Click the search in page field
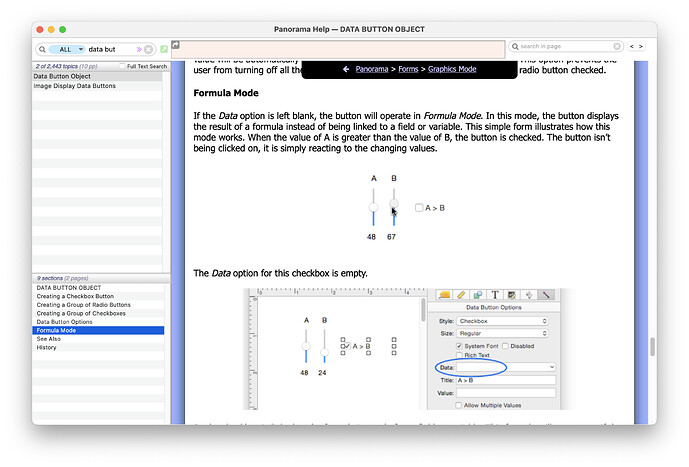Viewport: 689px width, 467px height. 566,46
